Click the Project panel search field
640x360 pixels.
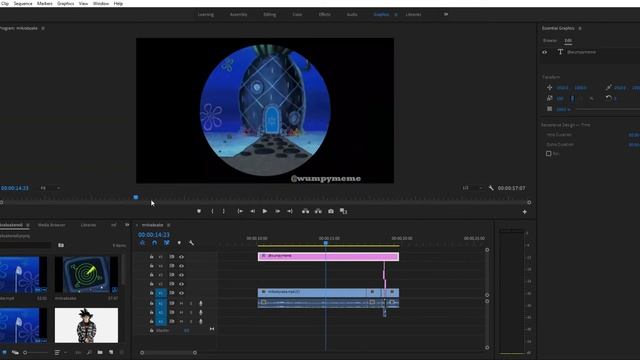[x=25, y=245]
